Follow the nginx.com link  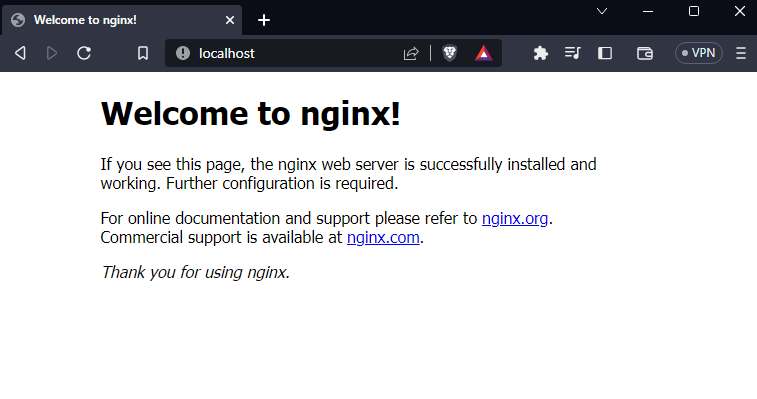(383, 238)
